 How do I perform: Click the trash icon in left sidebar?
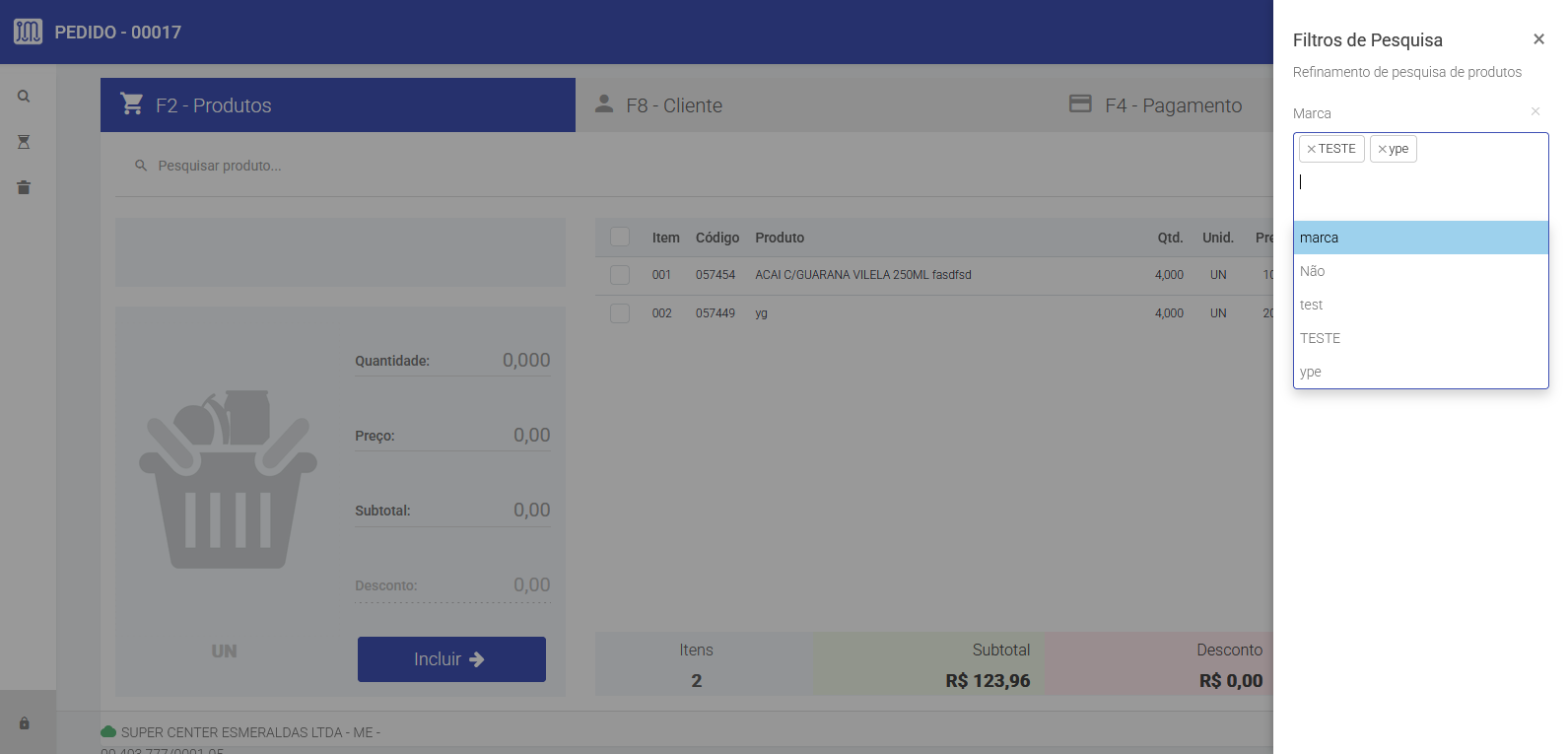coord(24,187)
